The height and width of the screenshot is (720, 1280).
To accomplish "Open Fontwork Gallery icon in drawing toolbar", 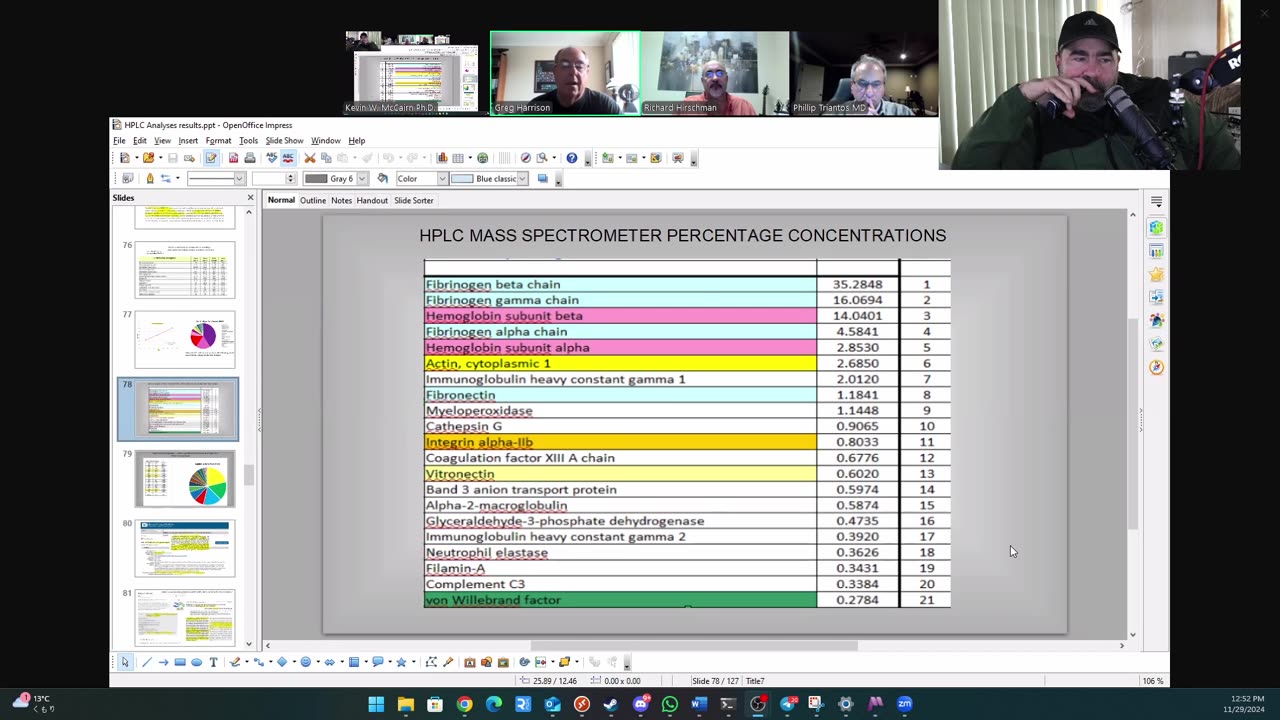I will [x=470, y=662].
